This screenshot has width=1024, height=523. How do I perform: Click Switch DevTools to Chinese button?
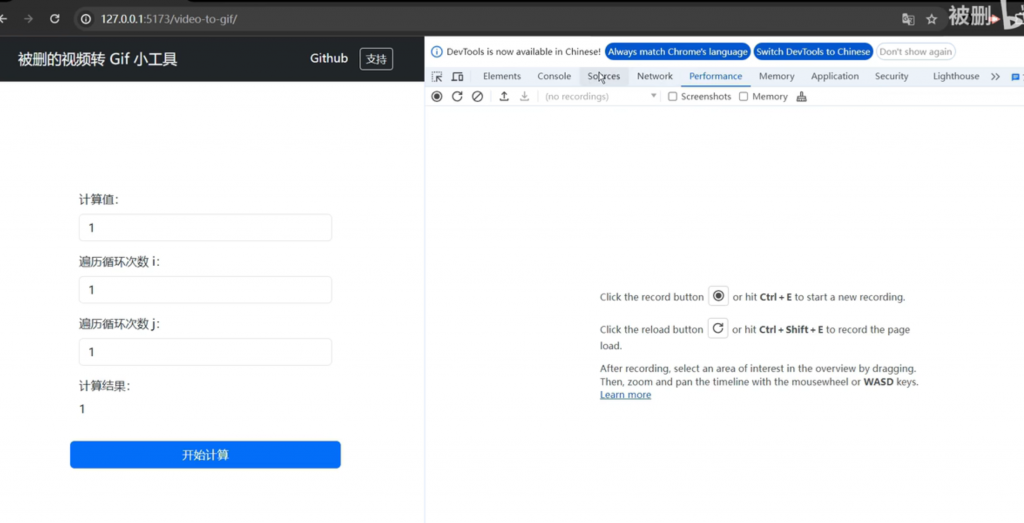813,52
